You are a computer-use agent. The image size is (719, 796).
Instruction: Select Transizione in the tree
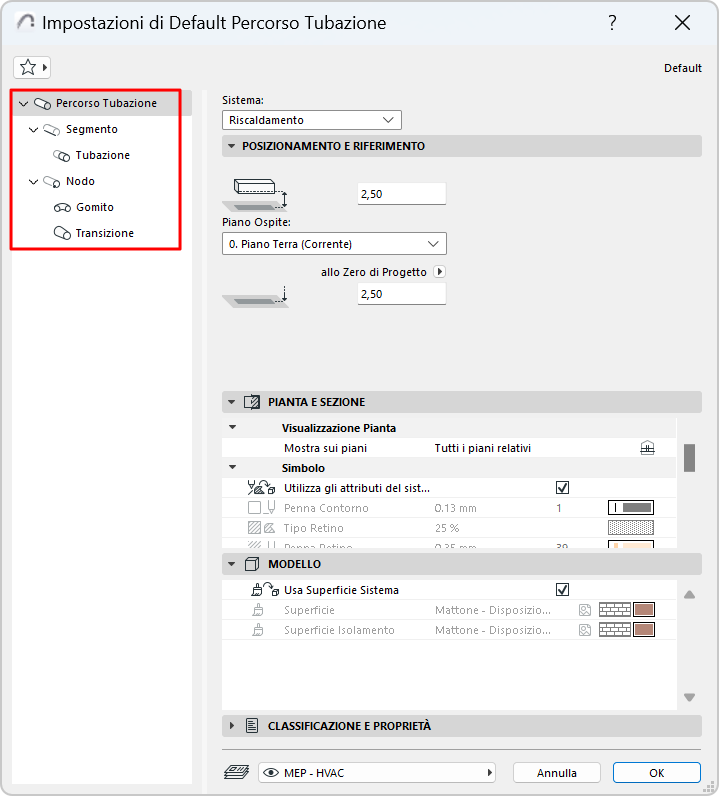105,233
